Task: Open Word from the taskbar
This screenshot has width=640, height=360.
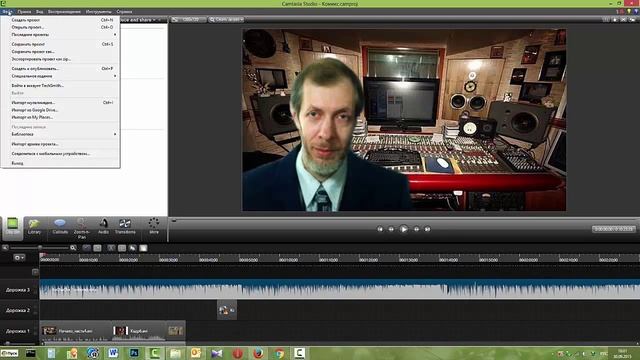Action: (113, 353)
